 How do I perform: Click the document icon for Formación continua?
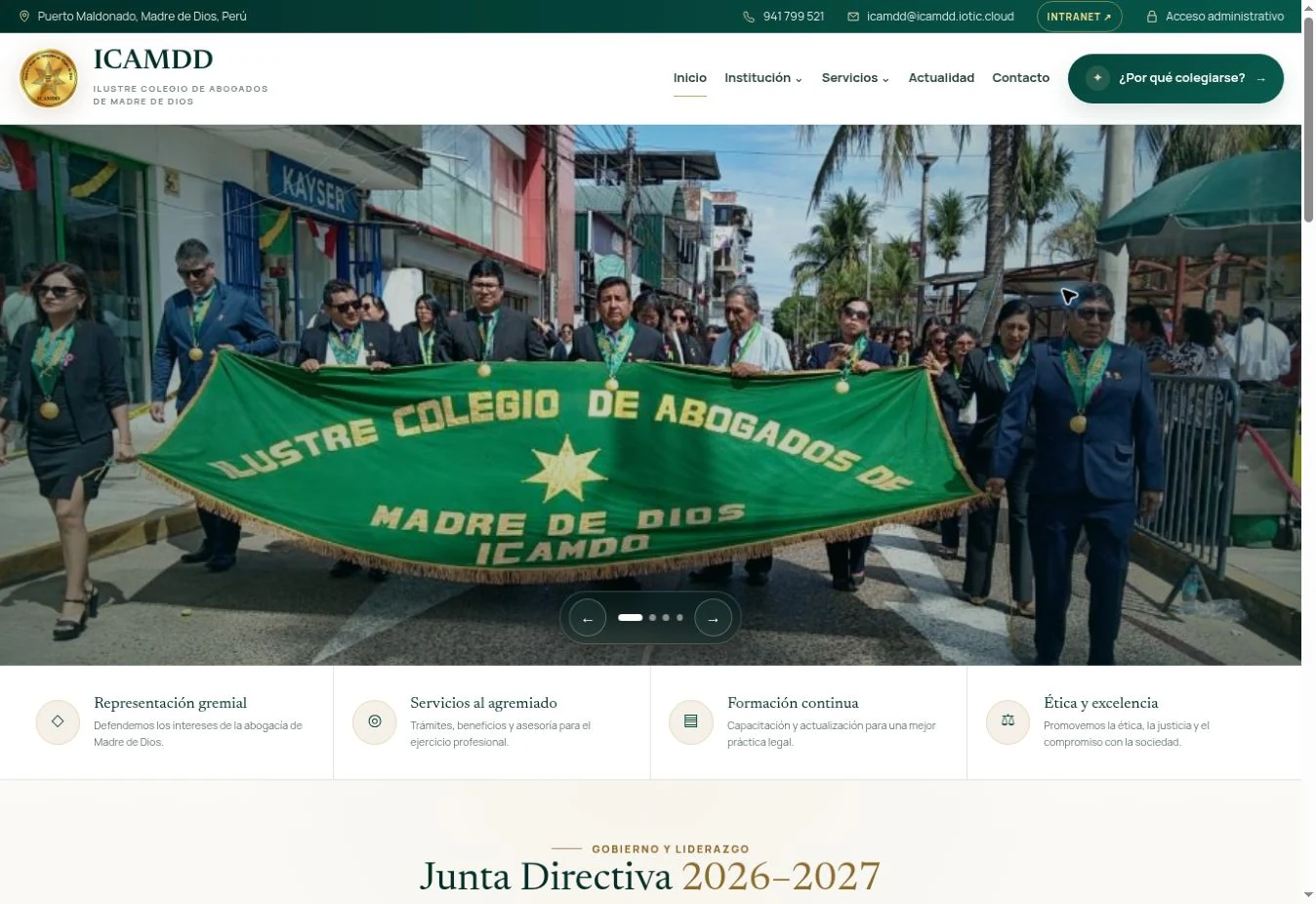pyautogui.click(x=690, y=721)
